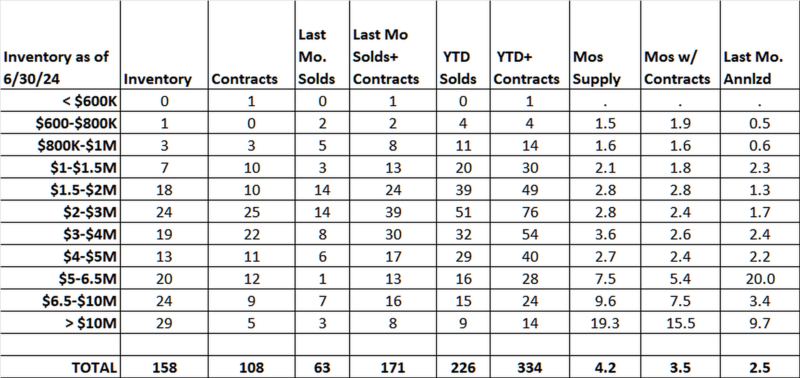The image size is (800, 378).
Task: Select the Contracts column header cell
Action: click(244, 79)
